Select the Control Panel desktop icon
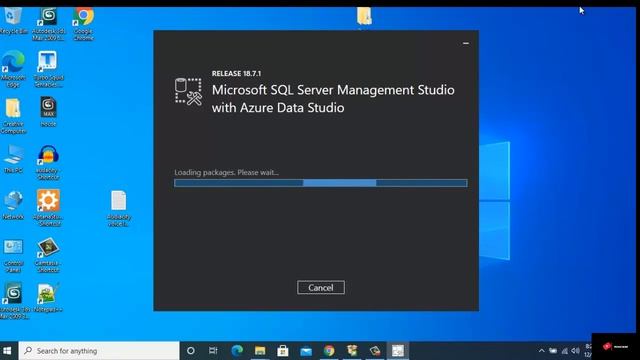 (x=13, y=256)
